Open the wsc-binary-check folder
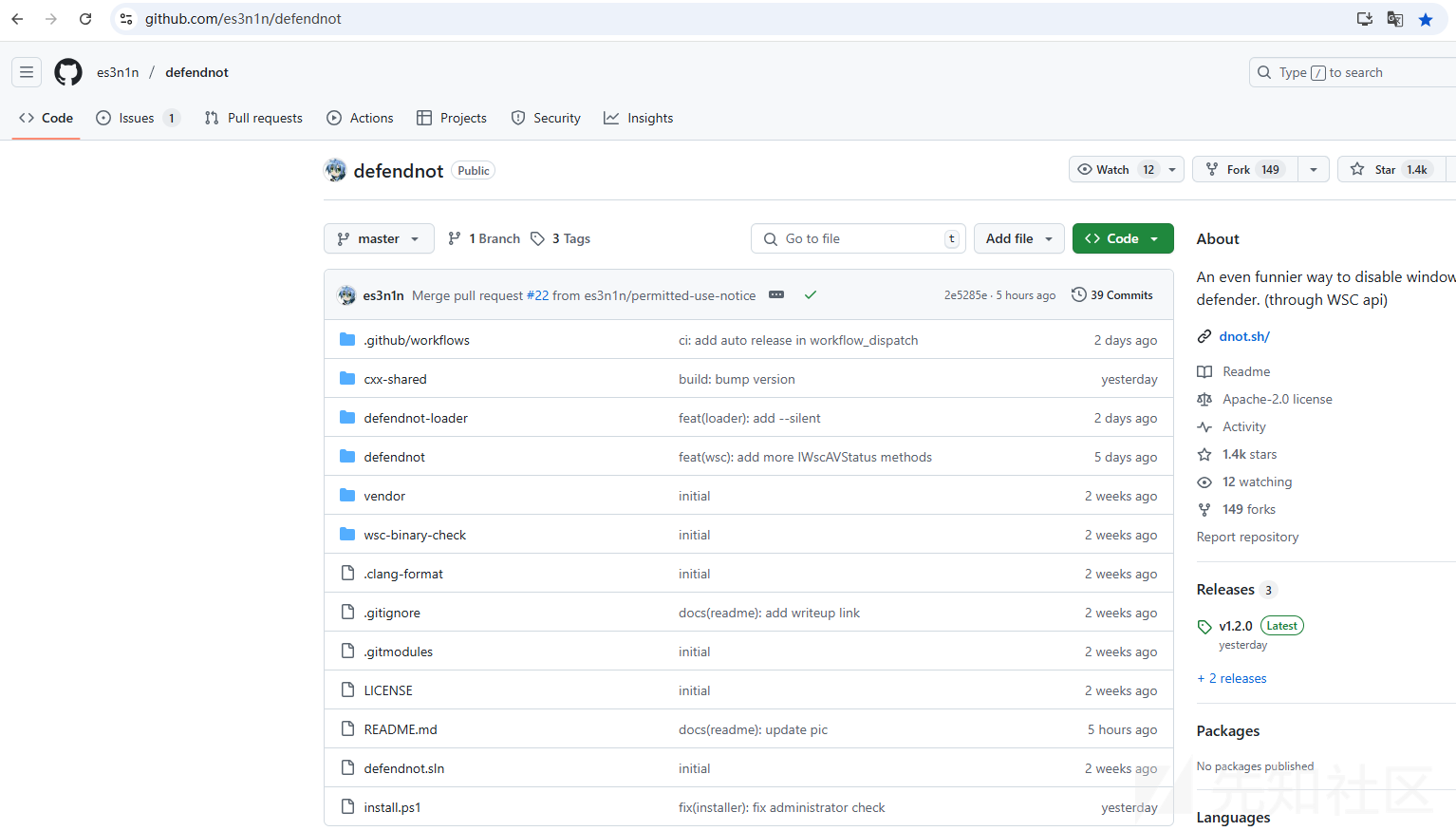This screenshot has width=1456, height=831. tap(415, 535)
